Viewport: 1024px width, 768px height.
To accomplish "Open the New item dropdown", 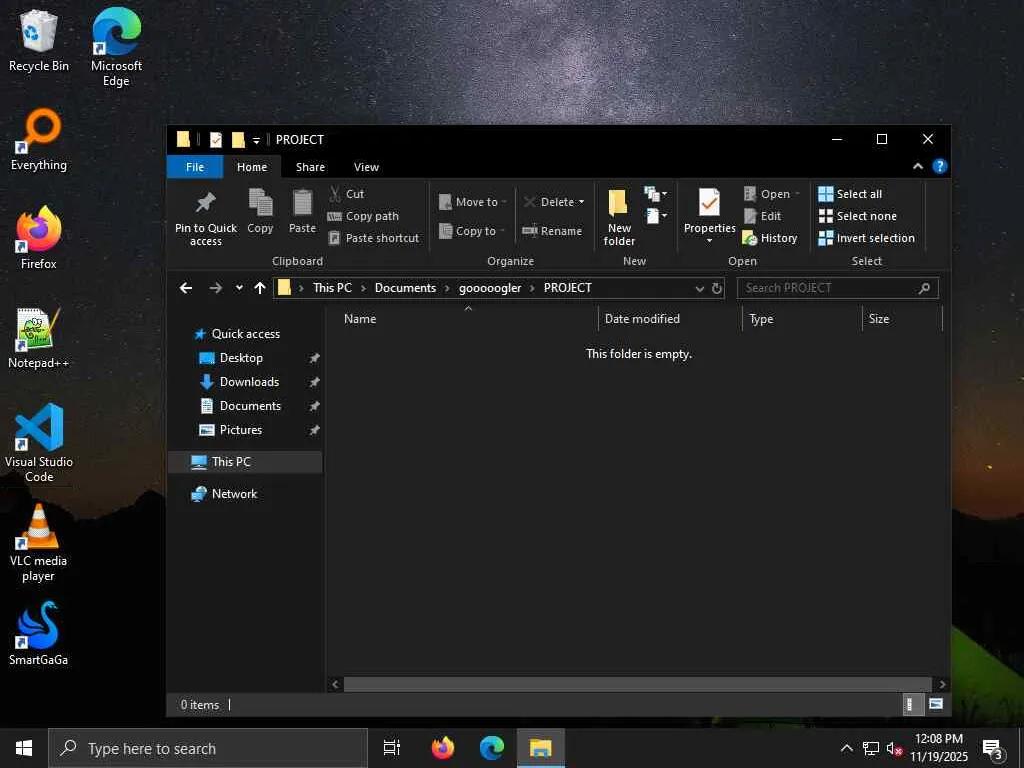I will click(x=656, y=194).
